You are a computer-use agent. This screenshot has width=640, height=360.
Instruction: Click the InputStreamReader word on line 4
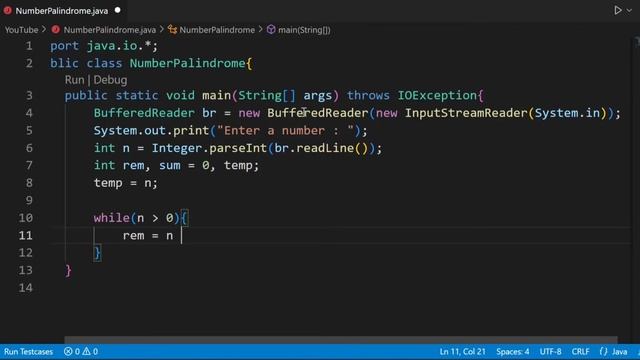click(466, 113)
